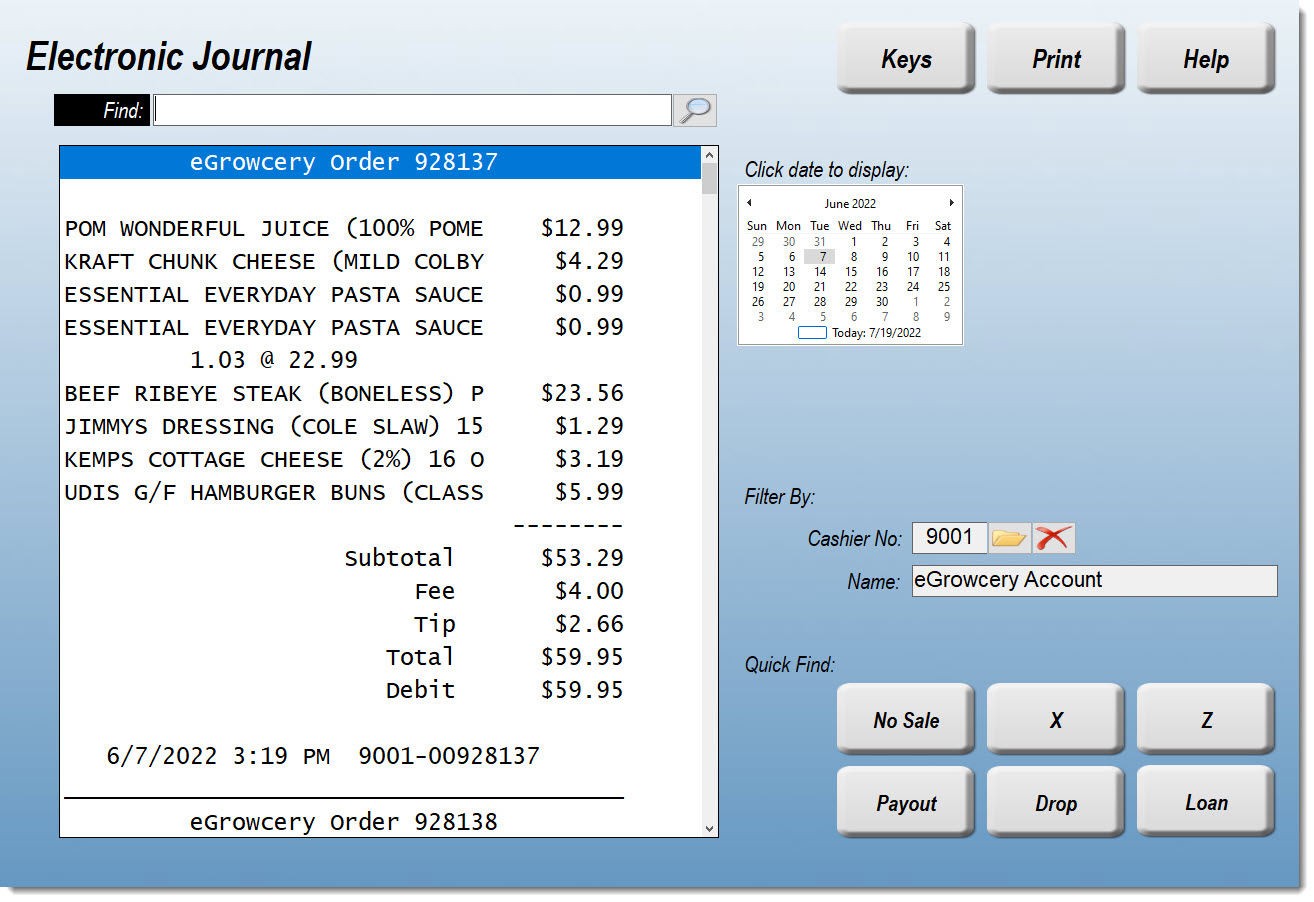Click journal scrollbar up arrow

tap(710, 155)
